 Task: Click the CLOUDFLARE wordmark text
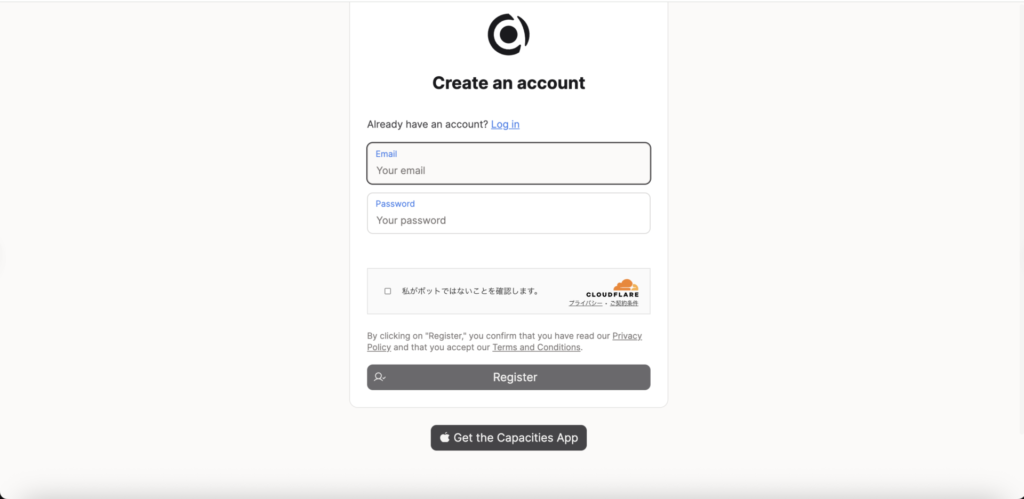(613, 295)
